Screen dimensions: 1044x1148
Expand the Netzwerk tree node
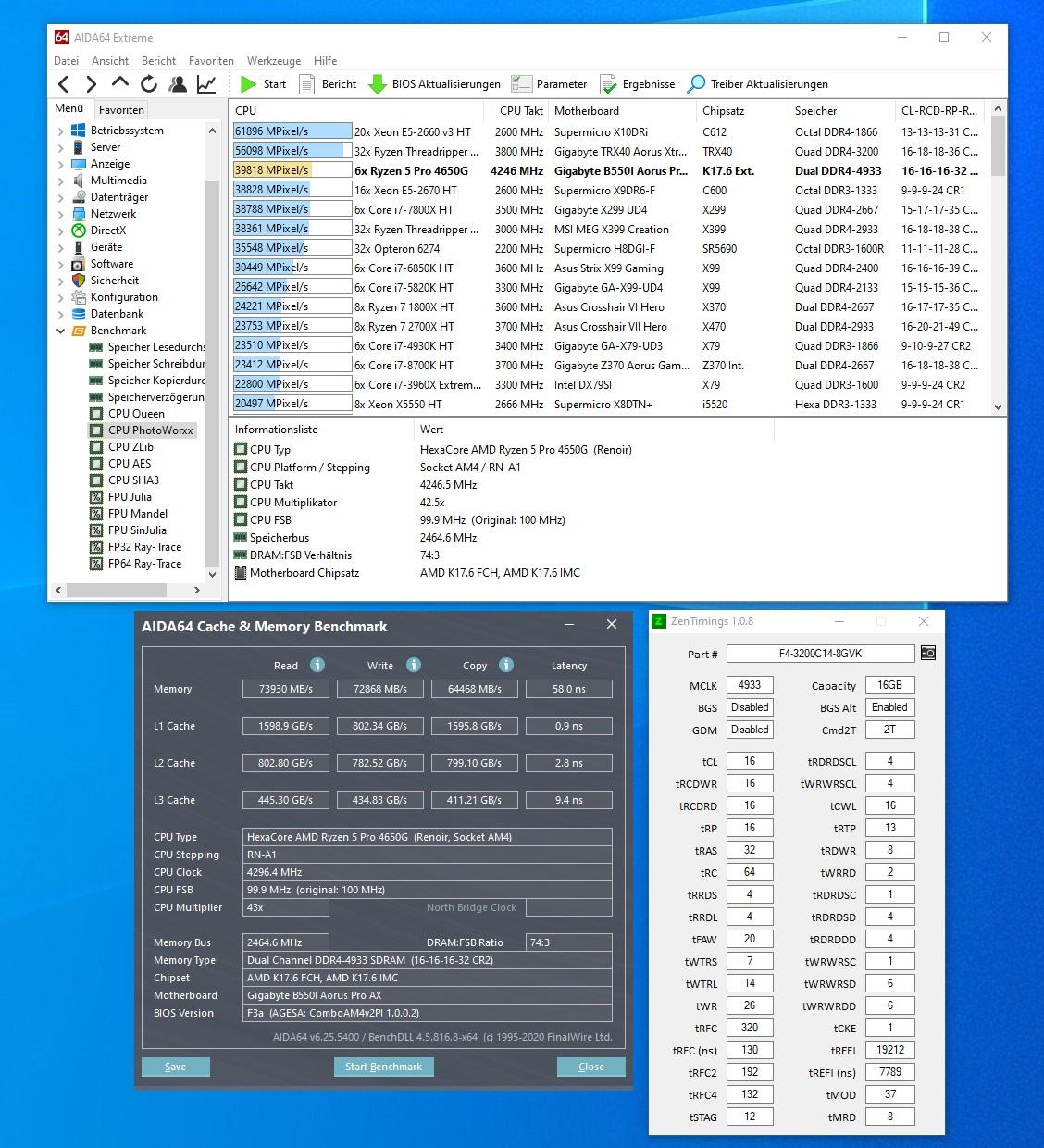pos(61,215)
